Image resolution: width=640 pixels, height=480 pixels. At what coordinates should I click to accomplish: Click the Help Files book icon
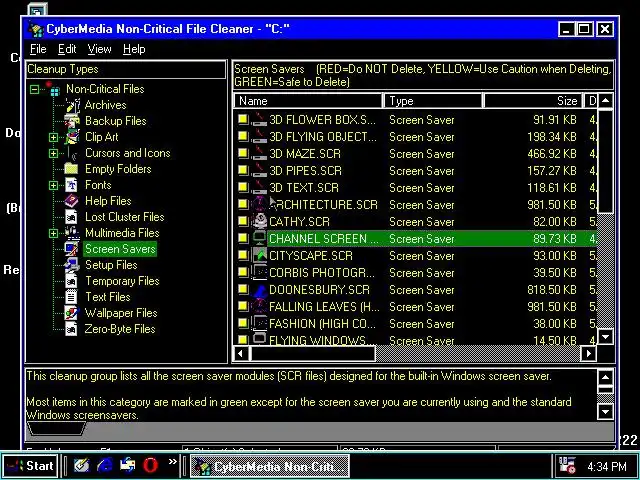coord(71,201)
